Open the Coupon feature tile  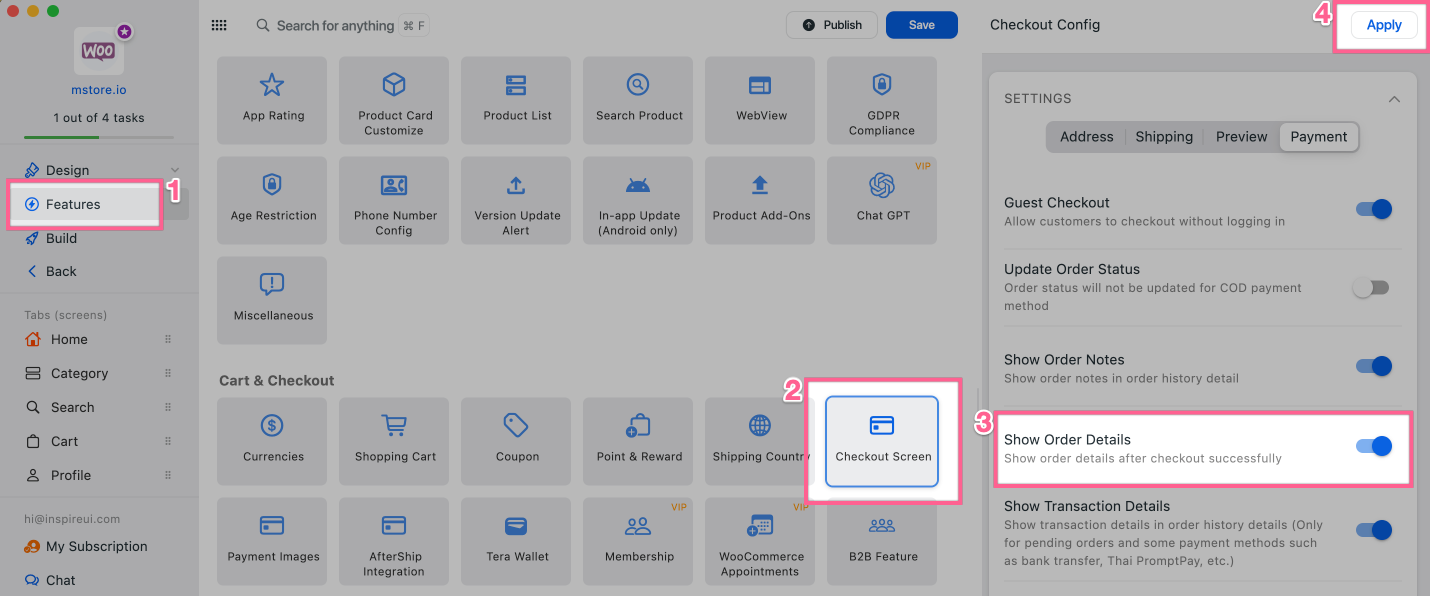(x=517, y=441)
